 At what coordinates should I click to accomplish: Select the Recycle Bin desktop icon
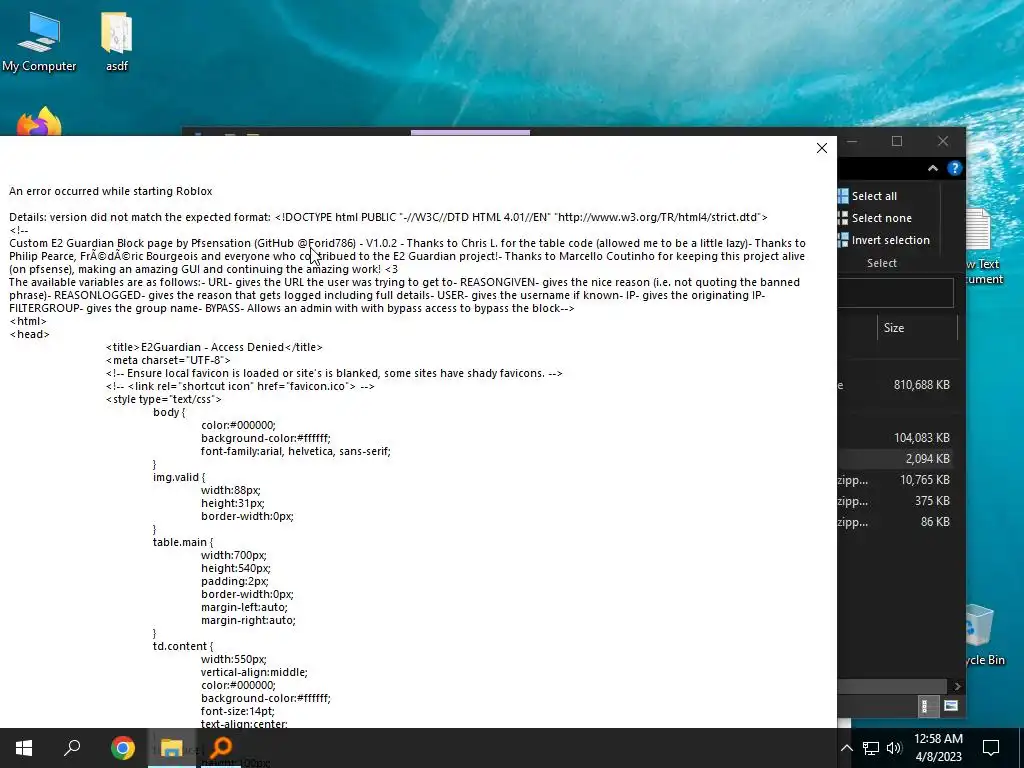click(985, 637)
